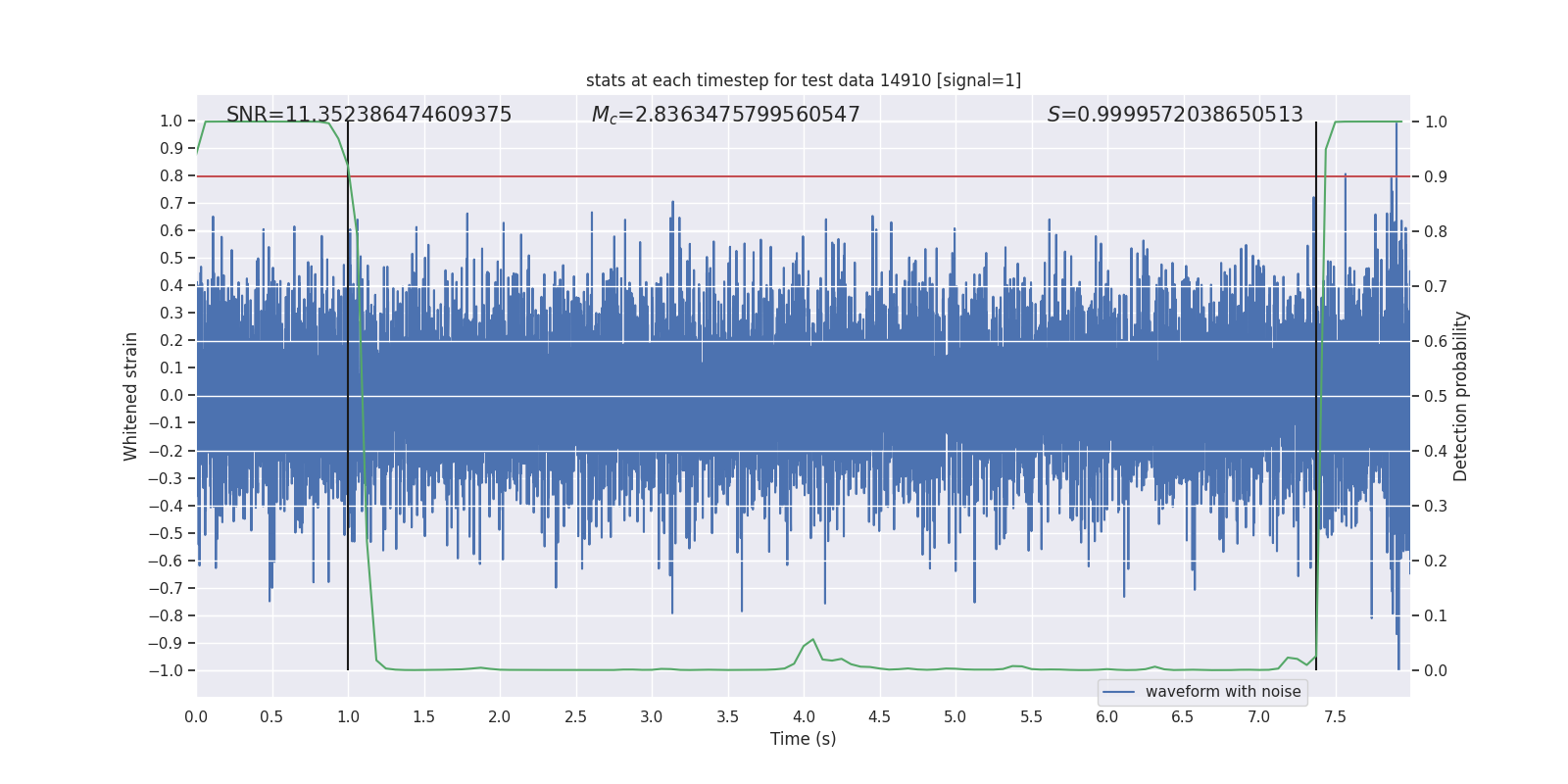The height and width of the screenshot is (784, 1568).
Task: Click Time axis tick label 0.0
Action: pyautogui.click(x=196, y=716)
